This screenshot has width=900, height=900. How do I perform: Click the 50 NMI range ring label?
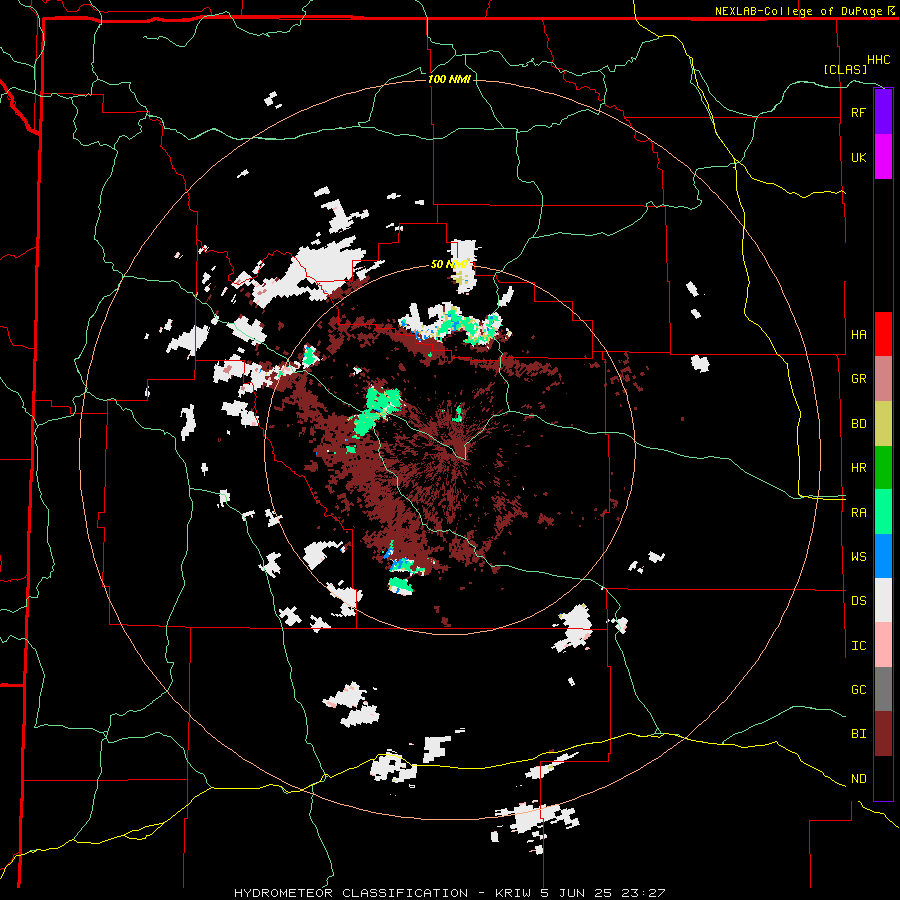[x=449, y=264]
